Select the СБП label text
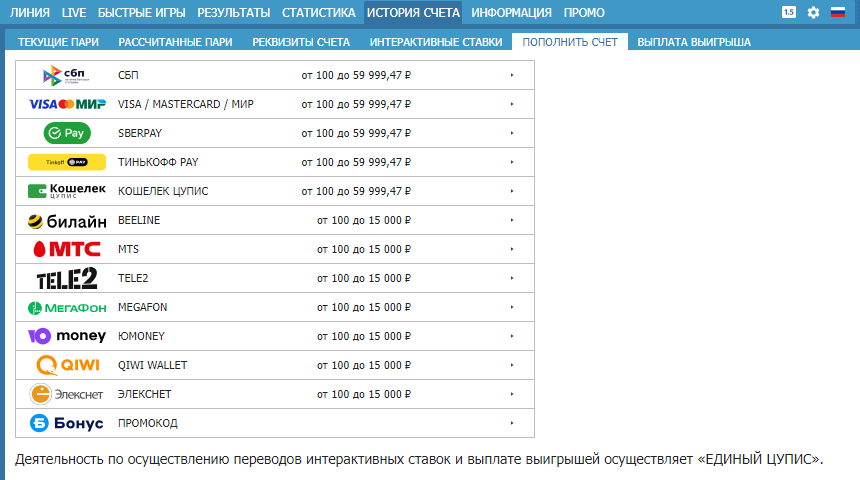860x480 pixels. point(128,75)
